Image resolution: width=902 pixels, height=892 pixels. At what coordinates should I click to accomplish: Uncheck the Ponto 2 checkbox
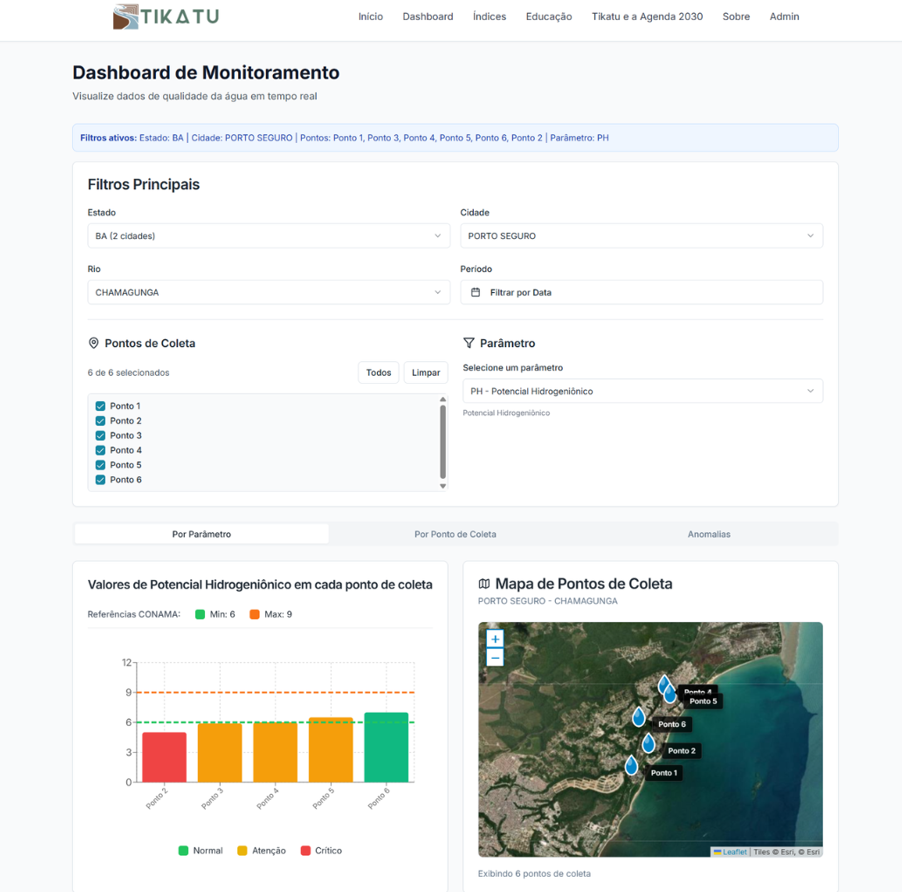[100, 421]
